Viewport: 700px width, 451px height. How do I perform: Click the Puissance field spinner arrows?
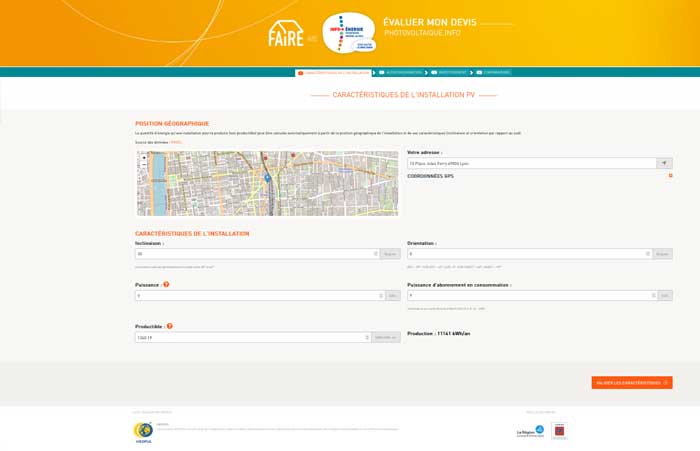point(382,296)
